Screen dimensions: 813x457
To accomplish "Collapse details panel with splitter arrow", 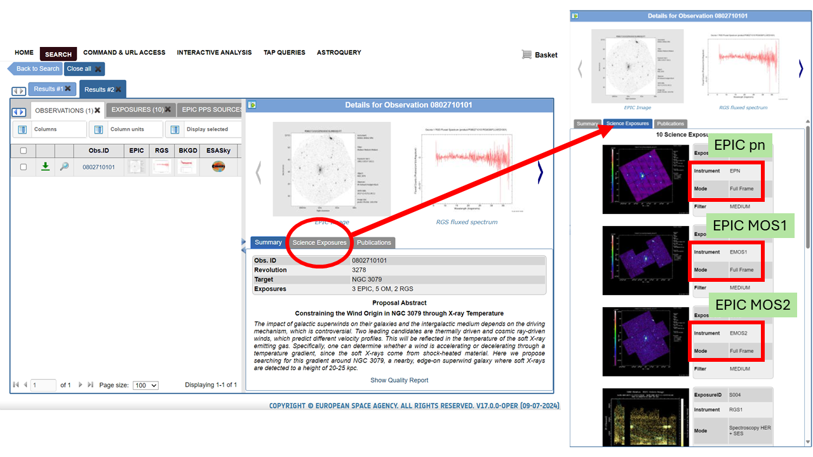I will (x=244, y=242).
